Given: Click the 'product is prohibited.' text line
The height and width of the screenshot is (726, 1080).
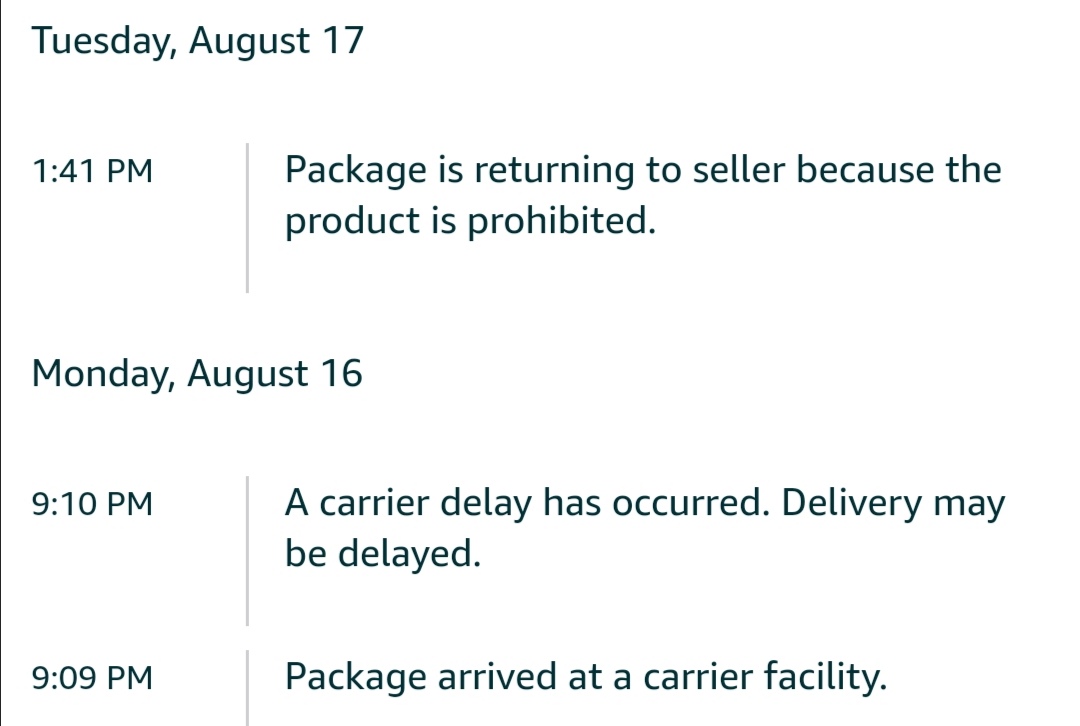Looking at the screenshot, I should (470, 221).
